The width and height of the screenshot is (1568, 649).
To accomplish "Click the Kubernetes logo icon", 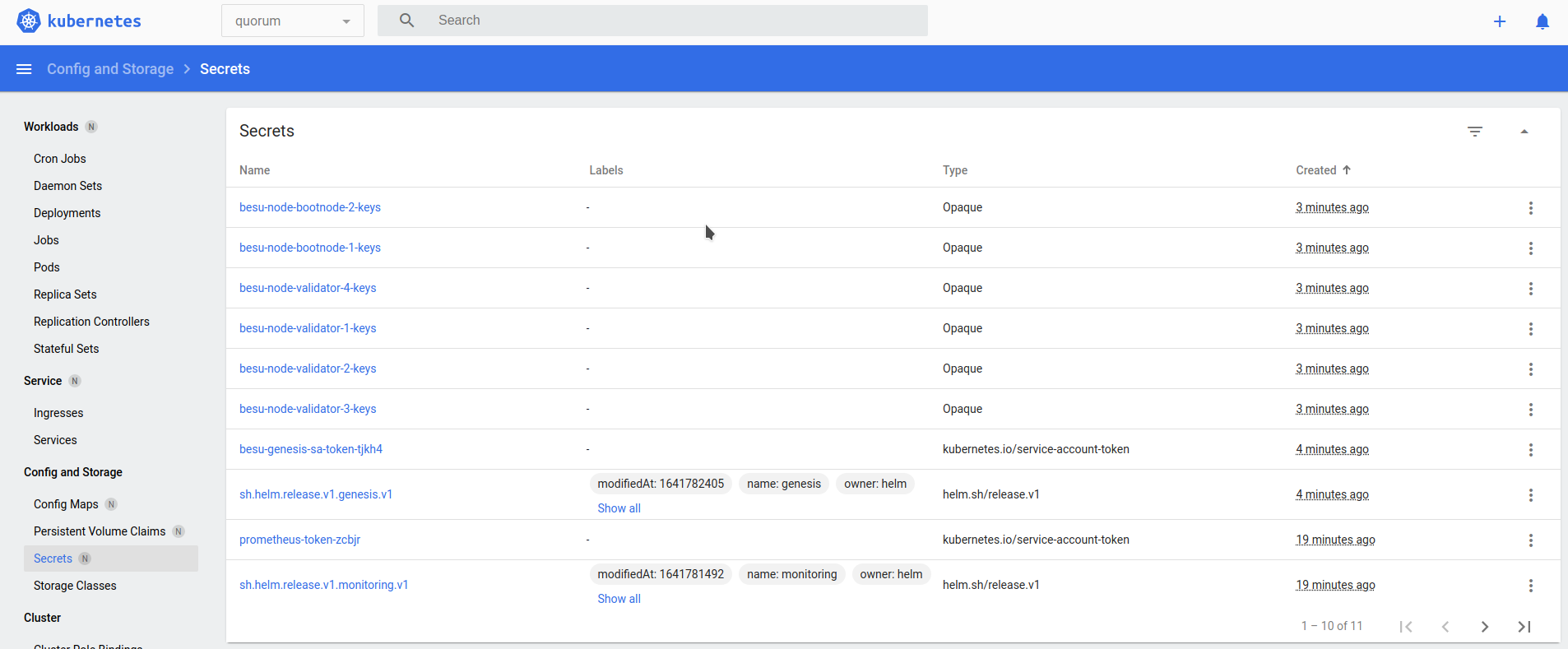I will point(29,21).
